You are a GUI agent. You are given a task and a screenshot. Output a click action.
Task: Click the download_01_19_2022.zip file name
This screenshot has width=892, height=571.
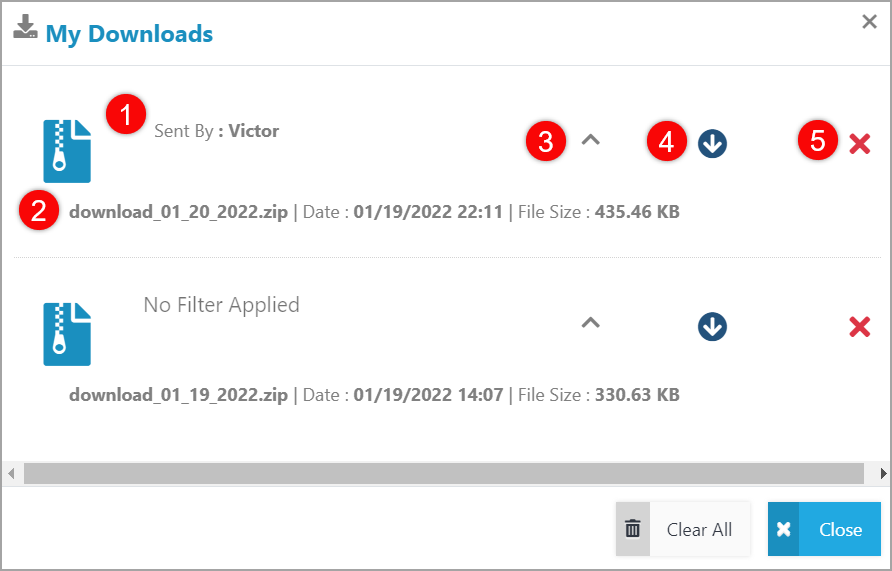point(178,394)
